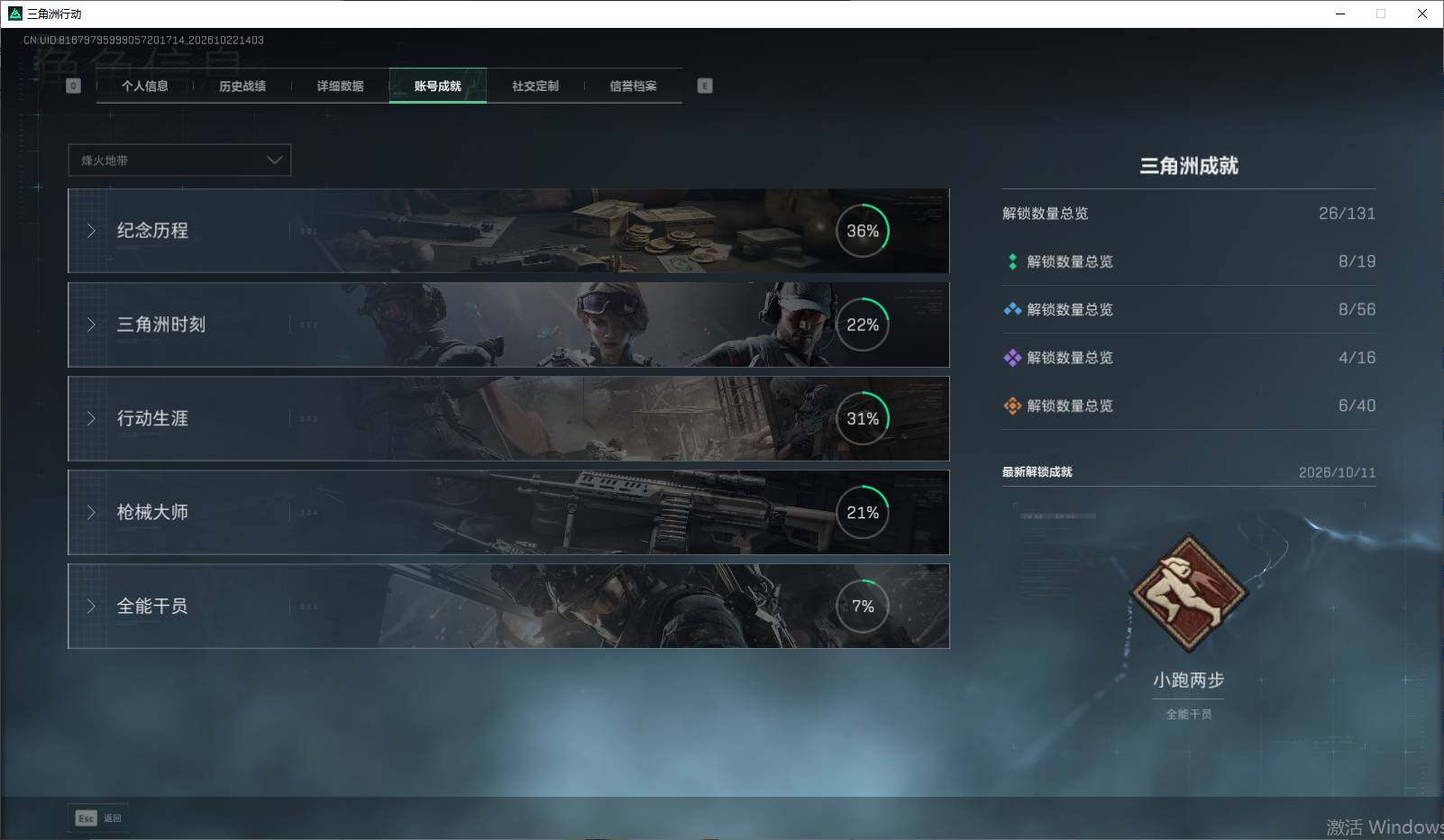Click the 返回 back button label

(x=113, y=818)
